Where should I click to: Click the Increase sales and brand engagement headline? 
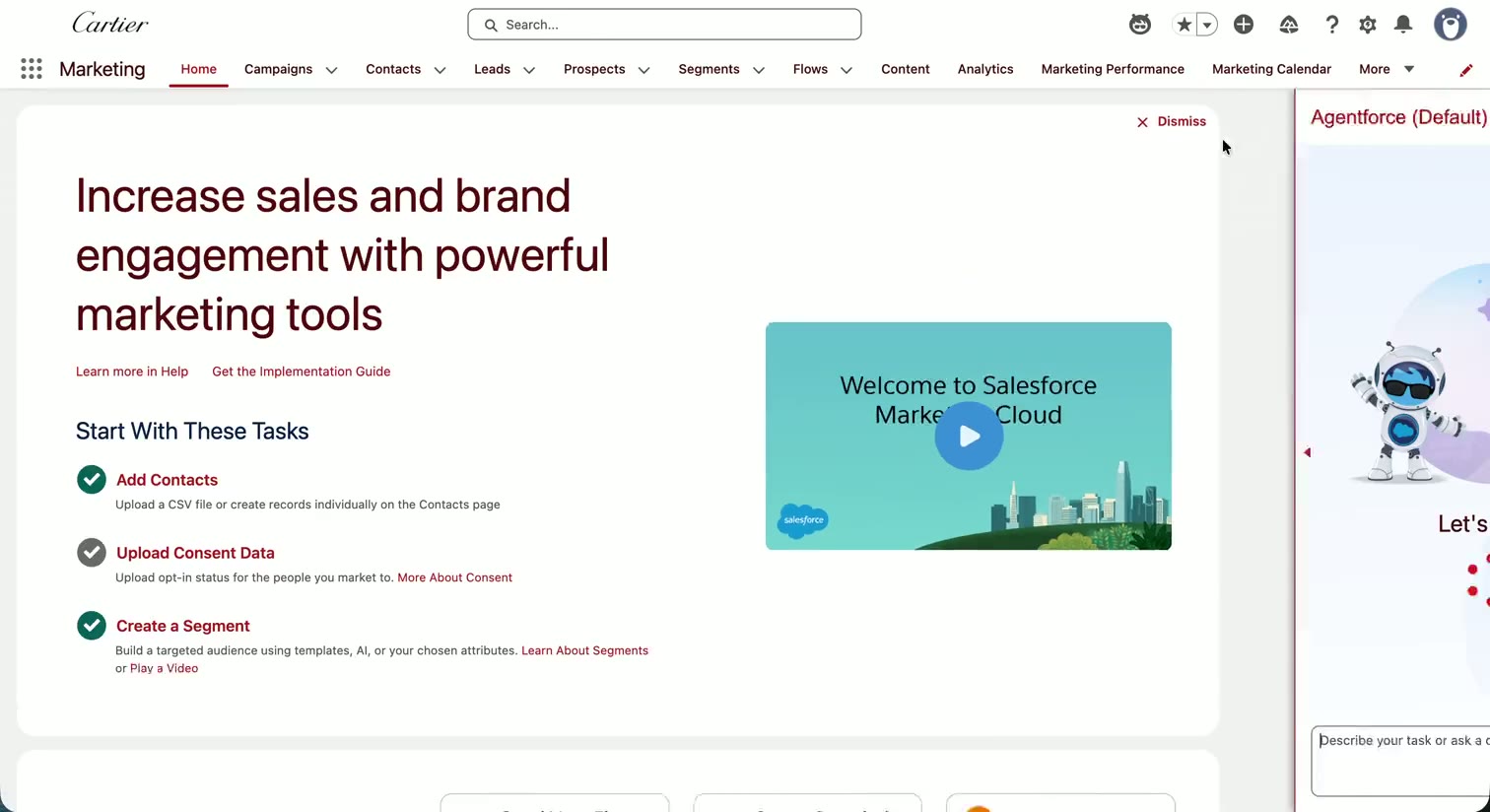click(342, 255)
